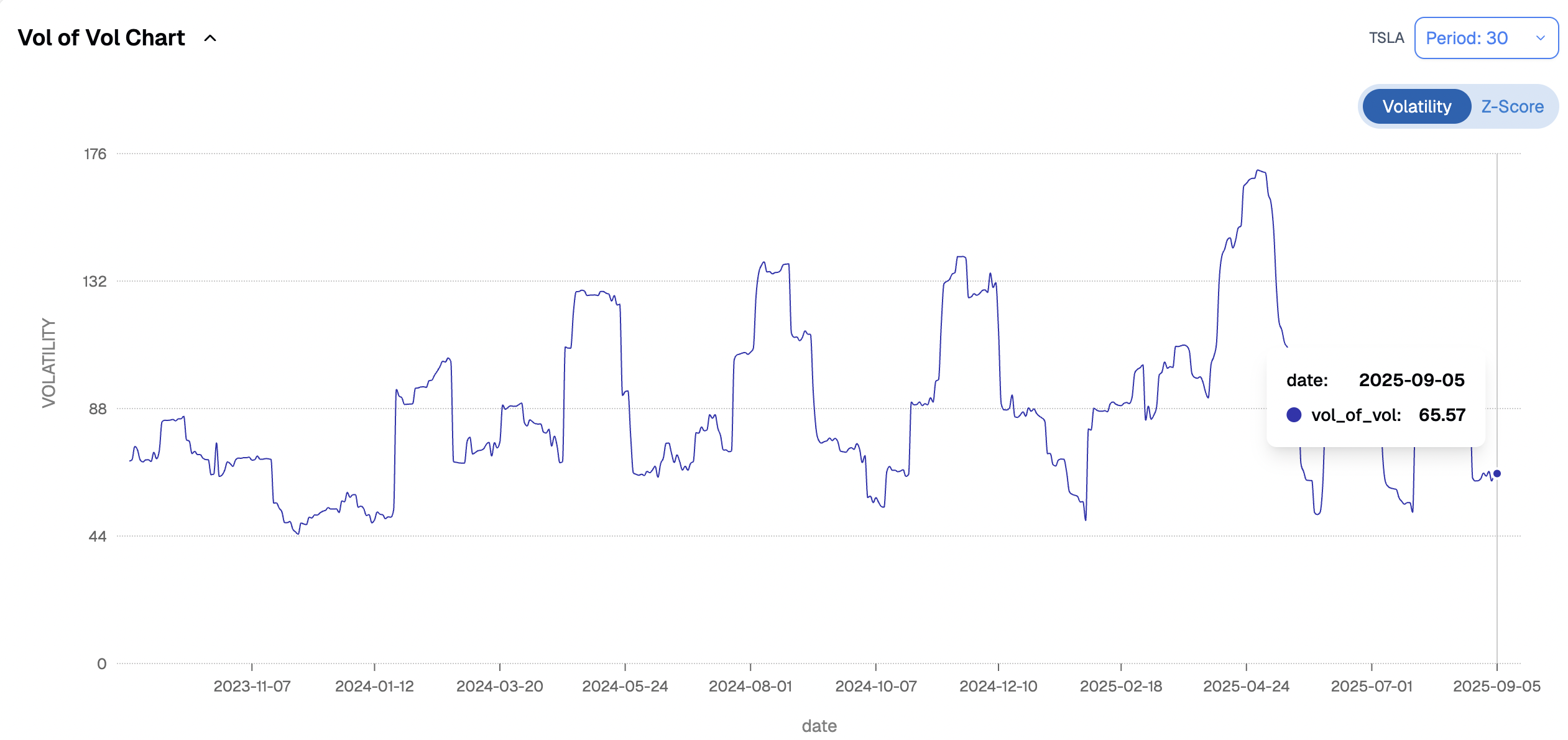Click the 88 value on the volatility axis
The height and width of the screenshot is (740, 1568).
pos(98,409)
